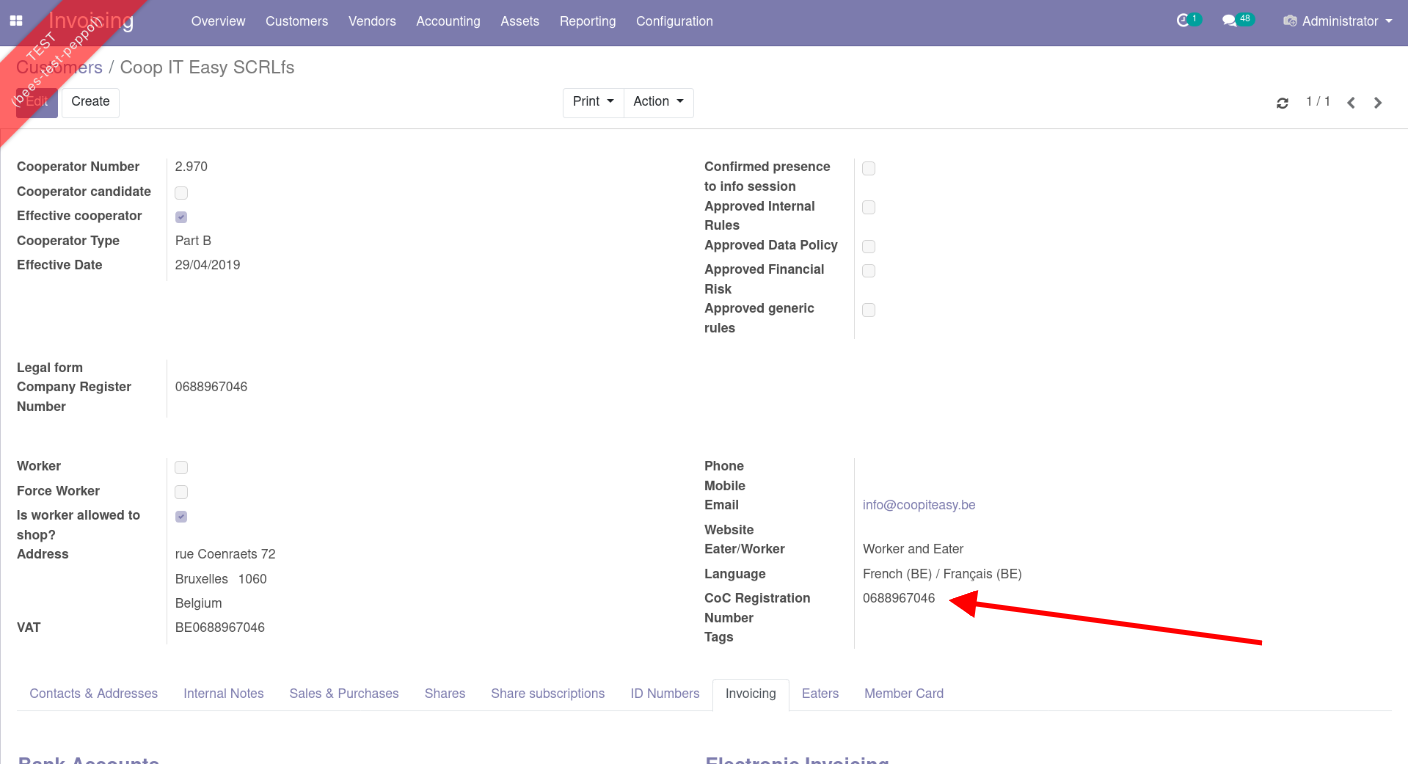Open the Administrator user menu
Screen dimensions: 1408x764
1338,21
